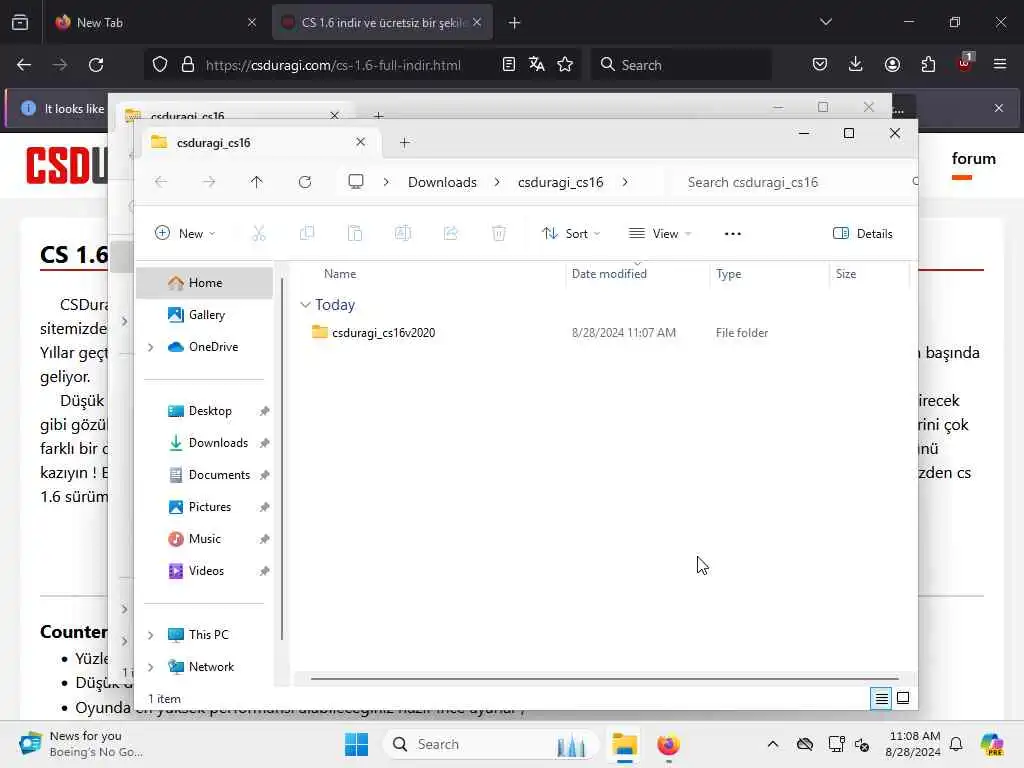
Task: Open Firefox application hamburger menu
Action: click(x=1000, y=64)
